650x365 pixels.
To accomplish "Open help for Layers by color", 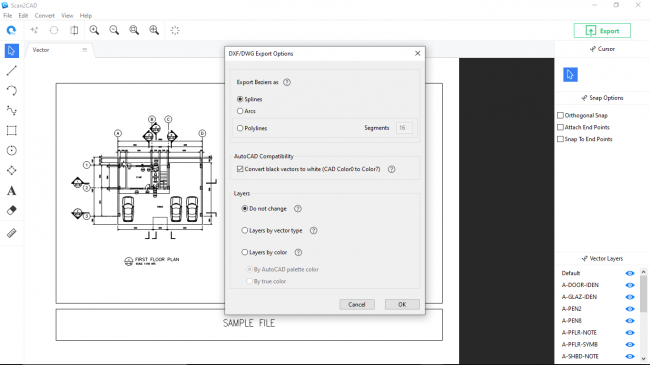I will point(298,252).
